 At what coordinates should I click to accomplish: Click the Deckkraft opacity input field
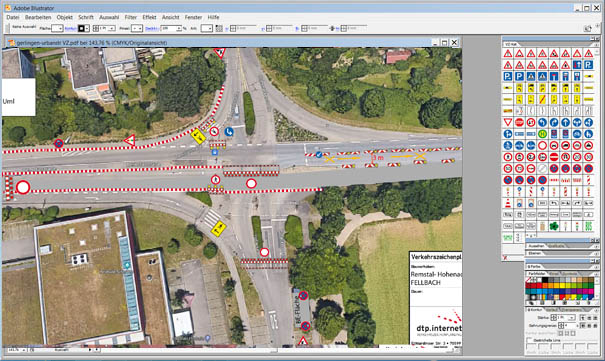point(168,29)
